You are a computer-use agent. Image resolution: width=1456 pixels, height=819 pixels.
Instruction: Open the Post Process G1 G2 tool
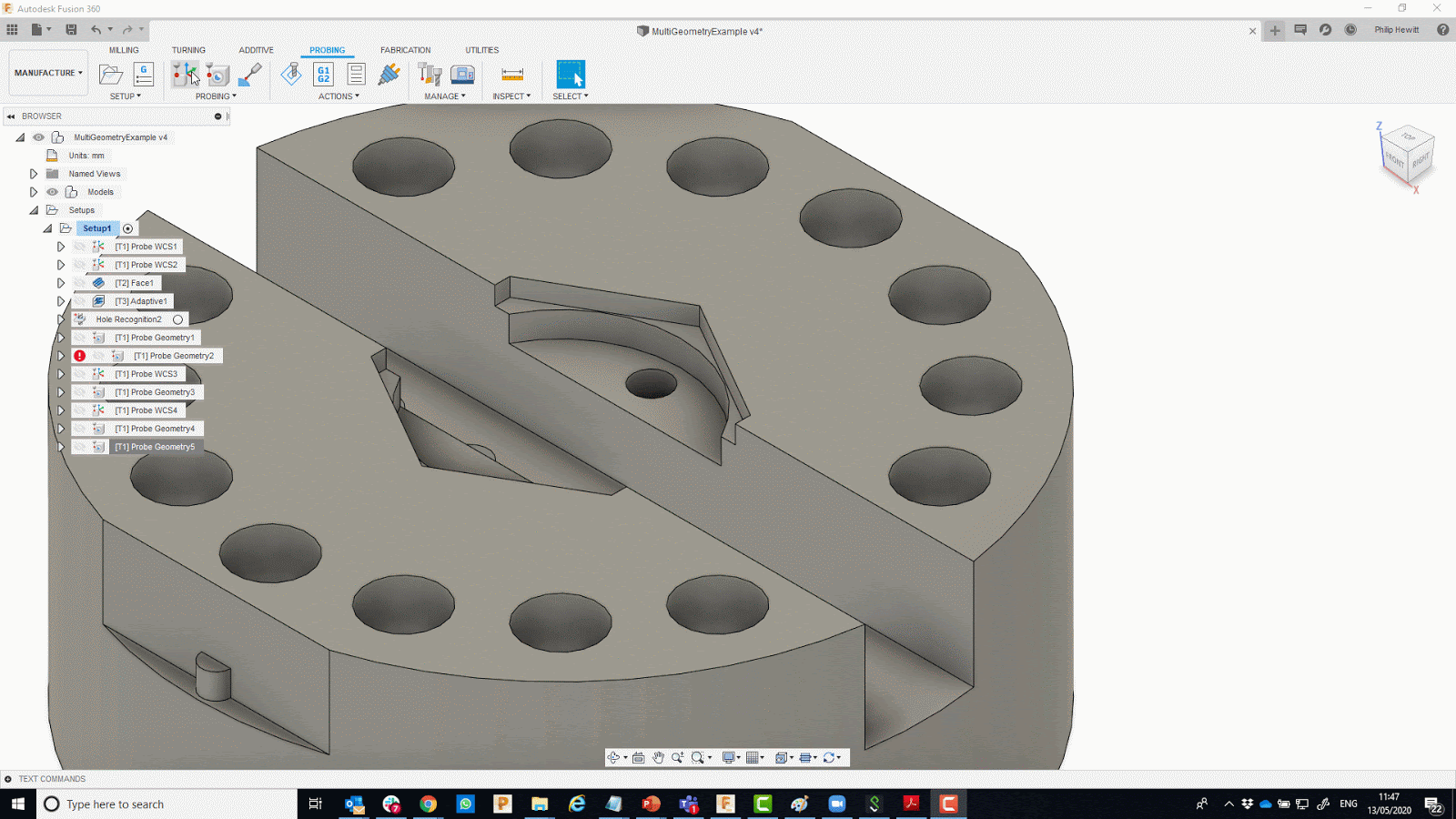point(323,75)
